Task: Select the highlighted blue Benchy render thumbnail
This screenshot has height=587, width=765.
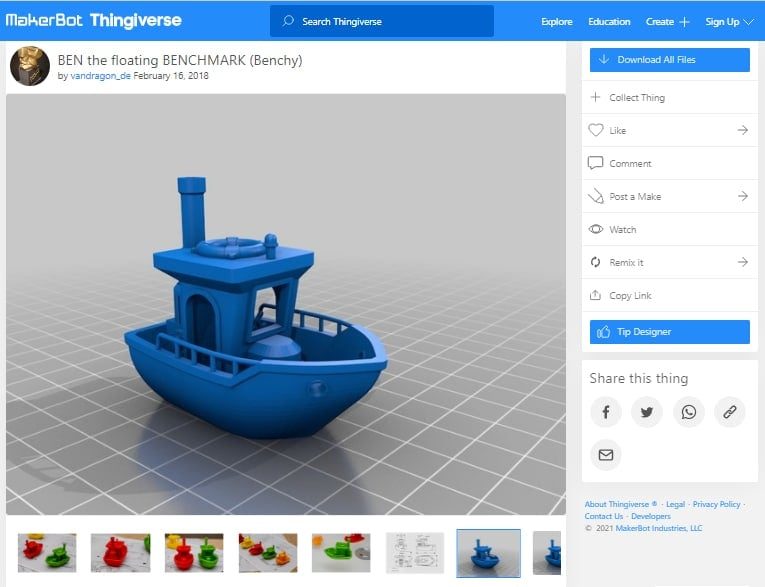Action: (488, 553)
